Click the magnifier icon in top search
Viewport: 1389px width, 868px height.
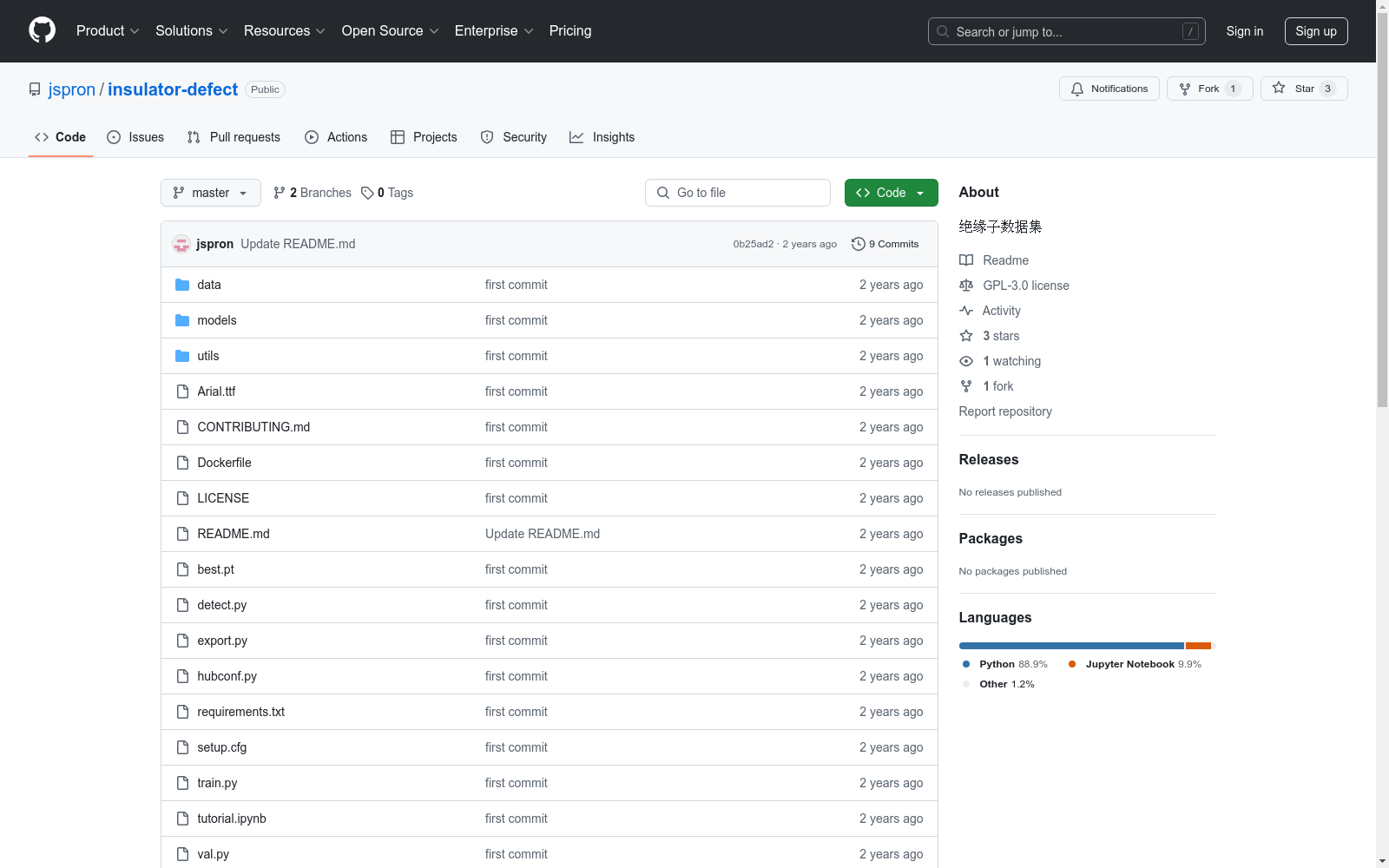(943, 31)
